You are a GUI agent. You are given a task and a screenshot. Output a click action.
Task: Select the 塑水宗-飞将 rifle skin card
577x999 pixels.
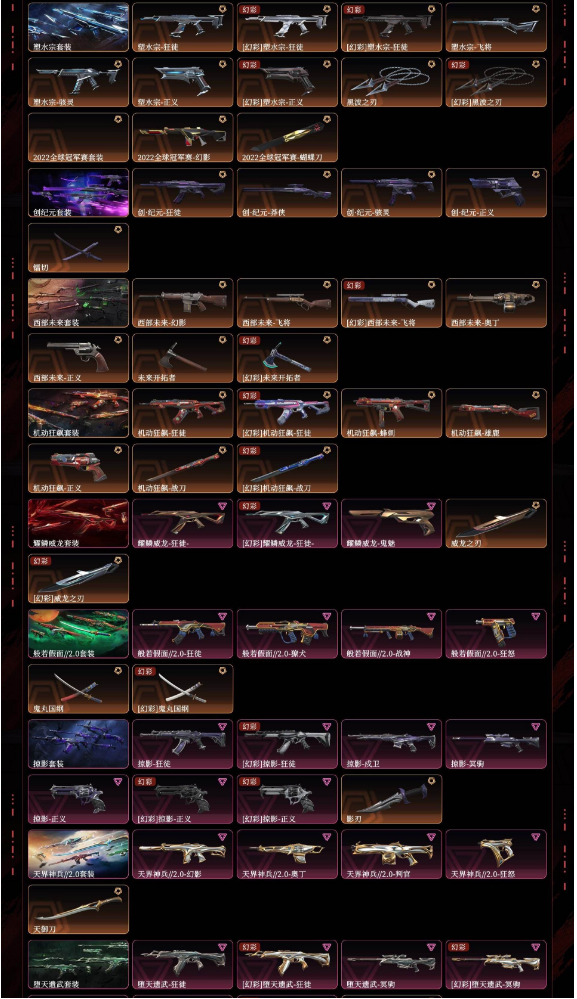click(495, 27)
